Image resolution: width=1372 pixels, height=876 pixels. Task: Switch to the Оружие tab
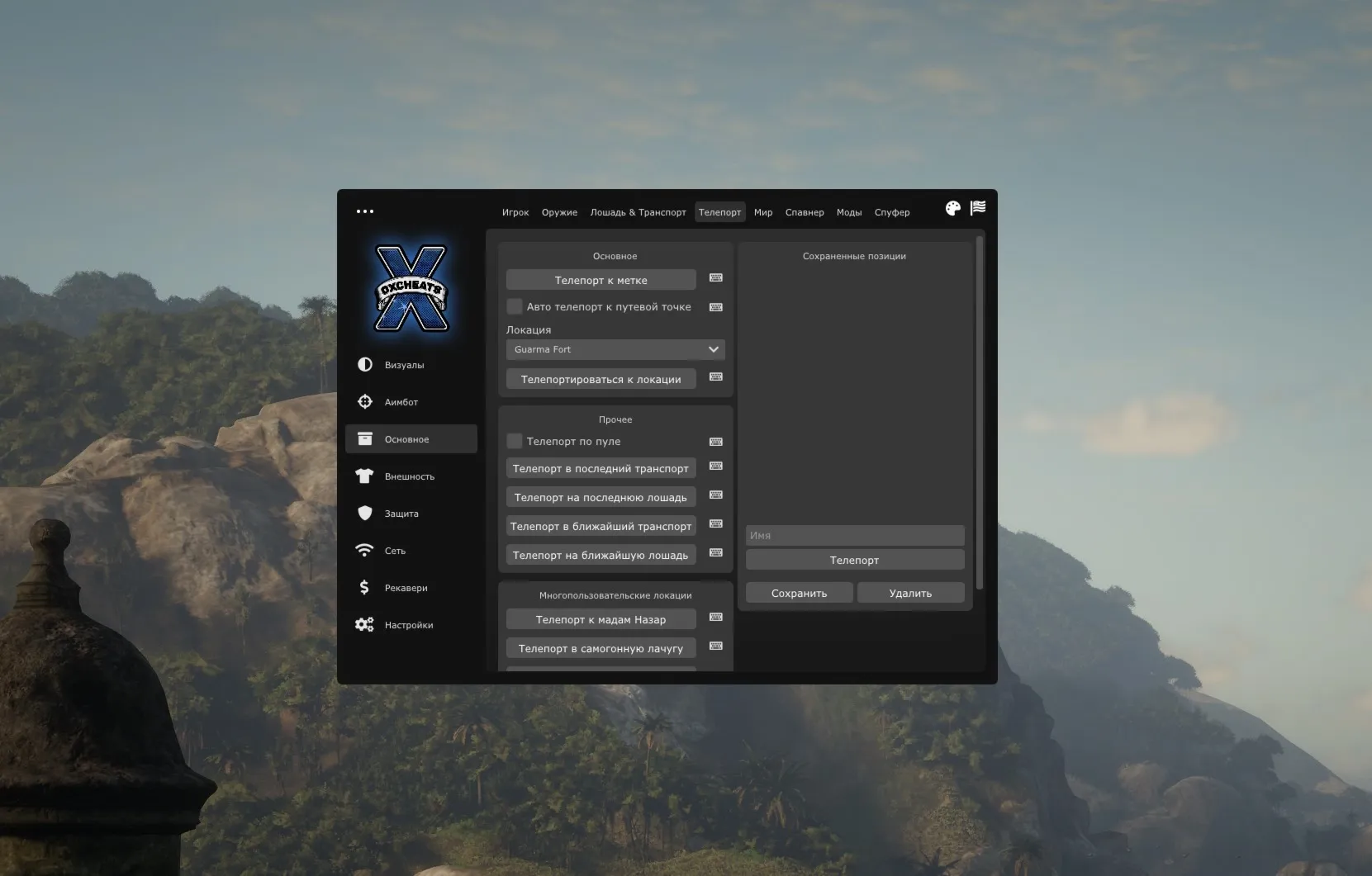coord(559,212)
